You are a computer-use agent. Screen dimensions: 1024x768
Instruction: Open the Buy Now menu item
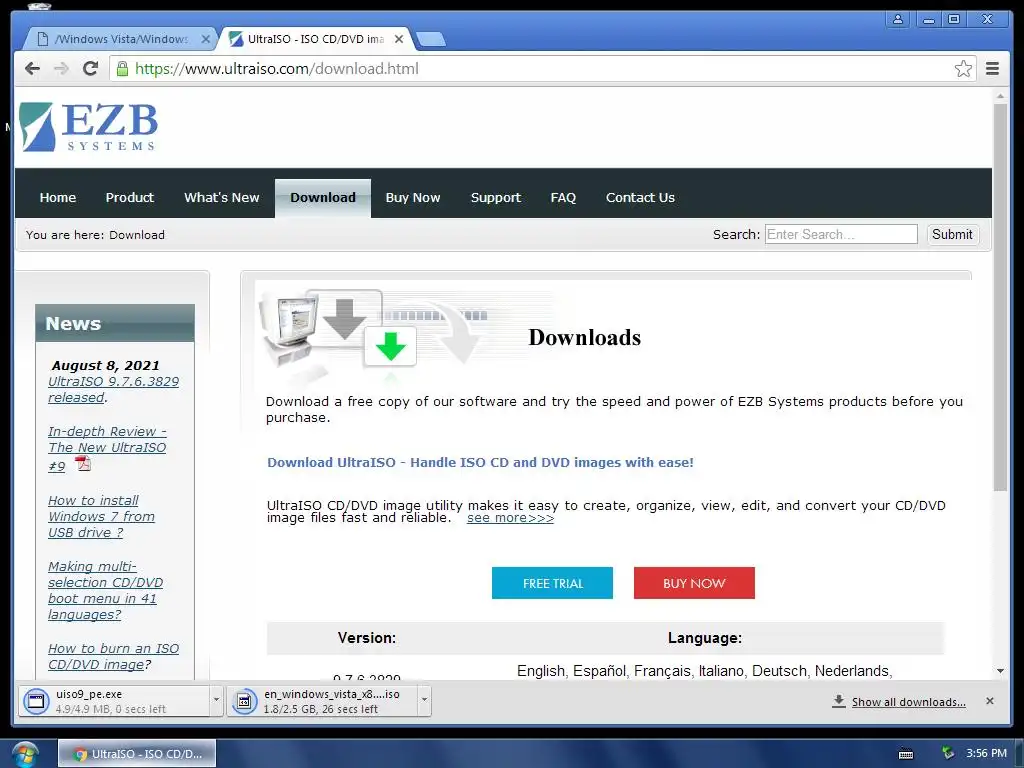coord(413,197)
